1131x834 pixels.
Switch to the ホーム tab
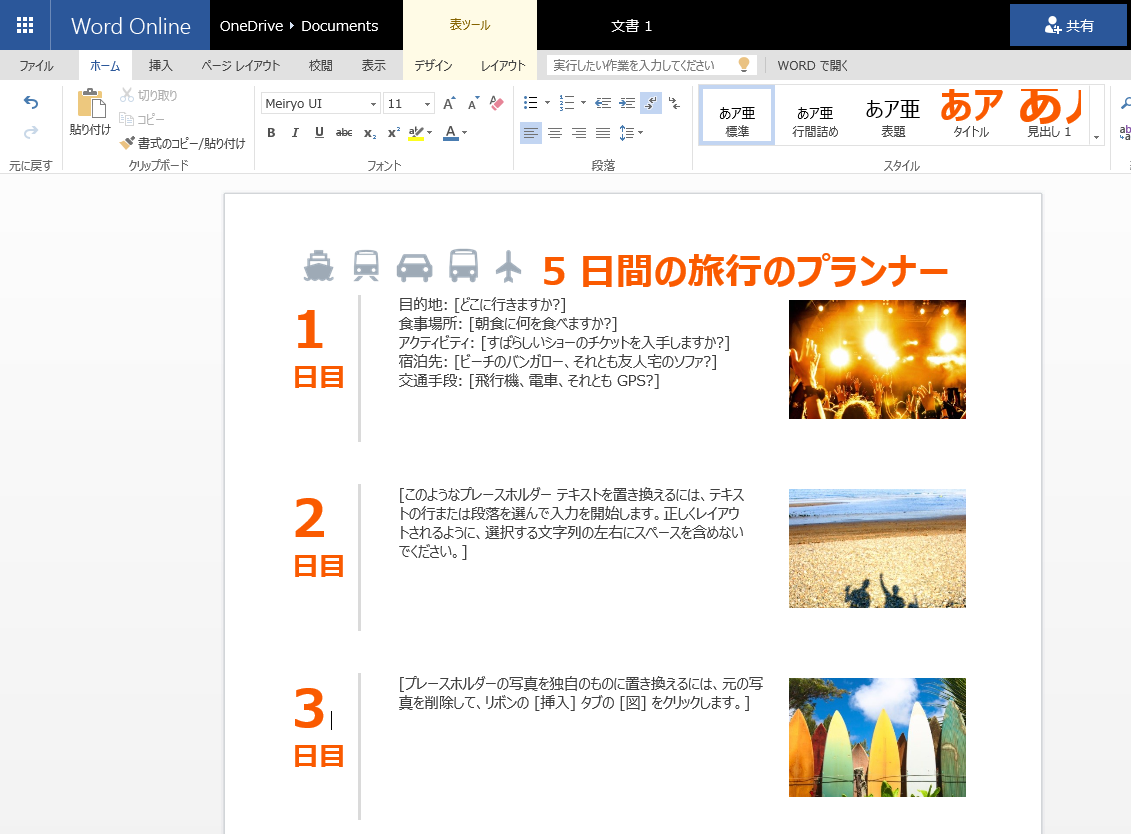tap(105, 66)
